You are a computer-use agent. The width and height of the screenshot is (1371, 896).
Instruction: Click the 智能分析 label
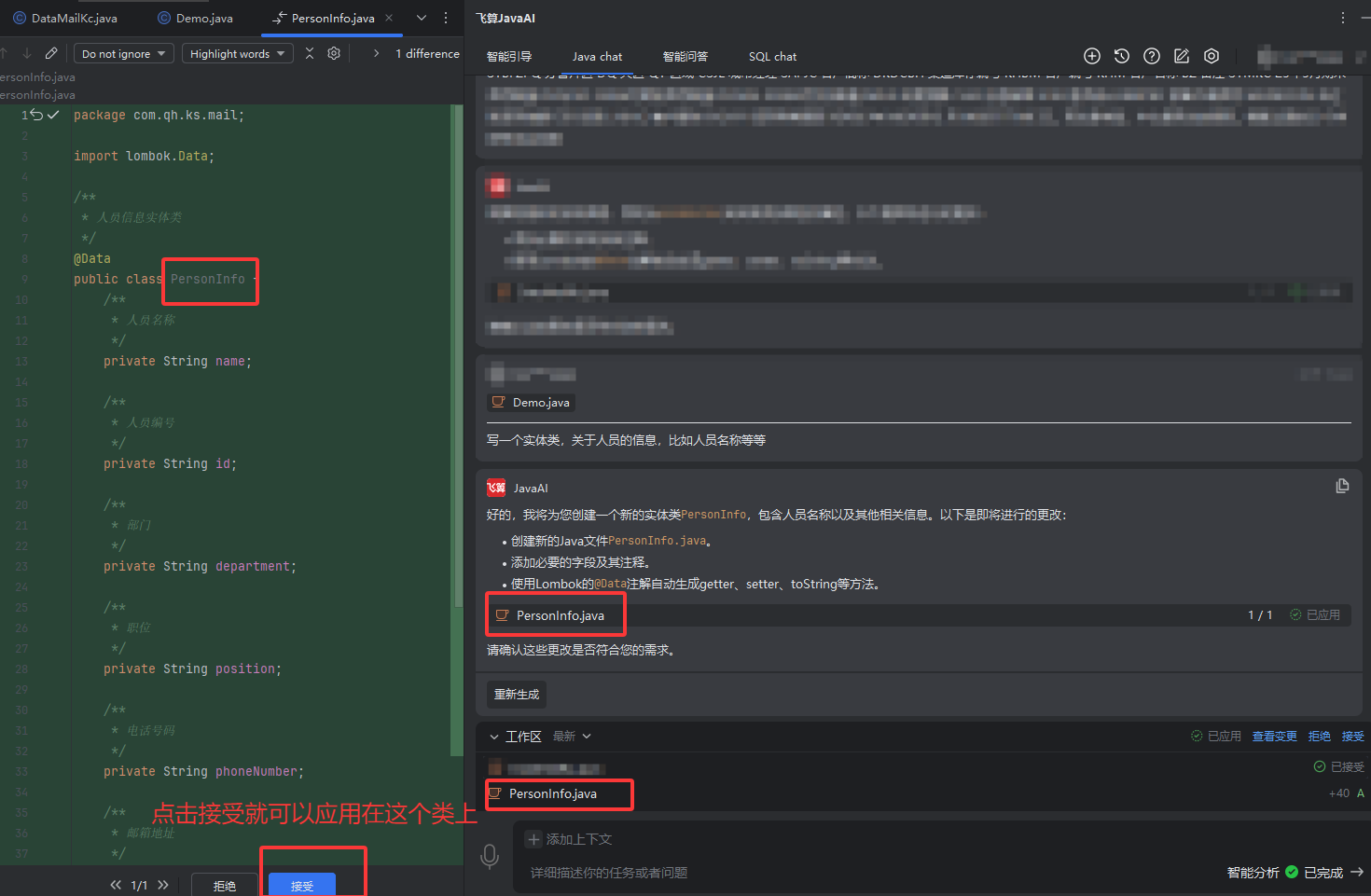[1253, 873]
